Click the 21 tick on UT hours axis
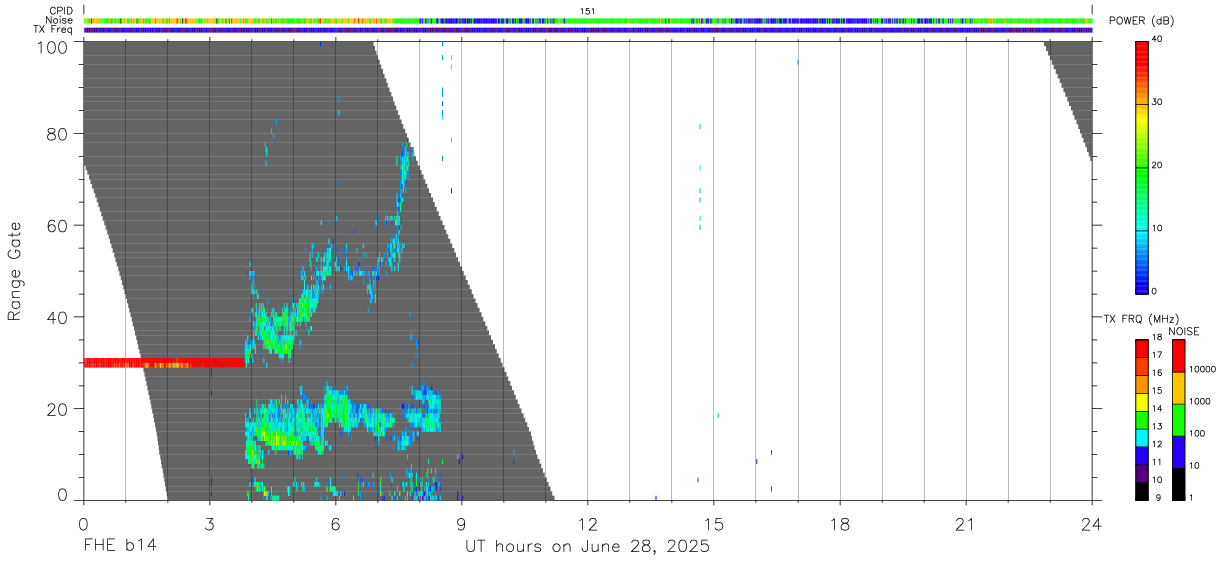Screen dimensions: 1228x567 pyautogui.click(x=965, y=524)
